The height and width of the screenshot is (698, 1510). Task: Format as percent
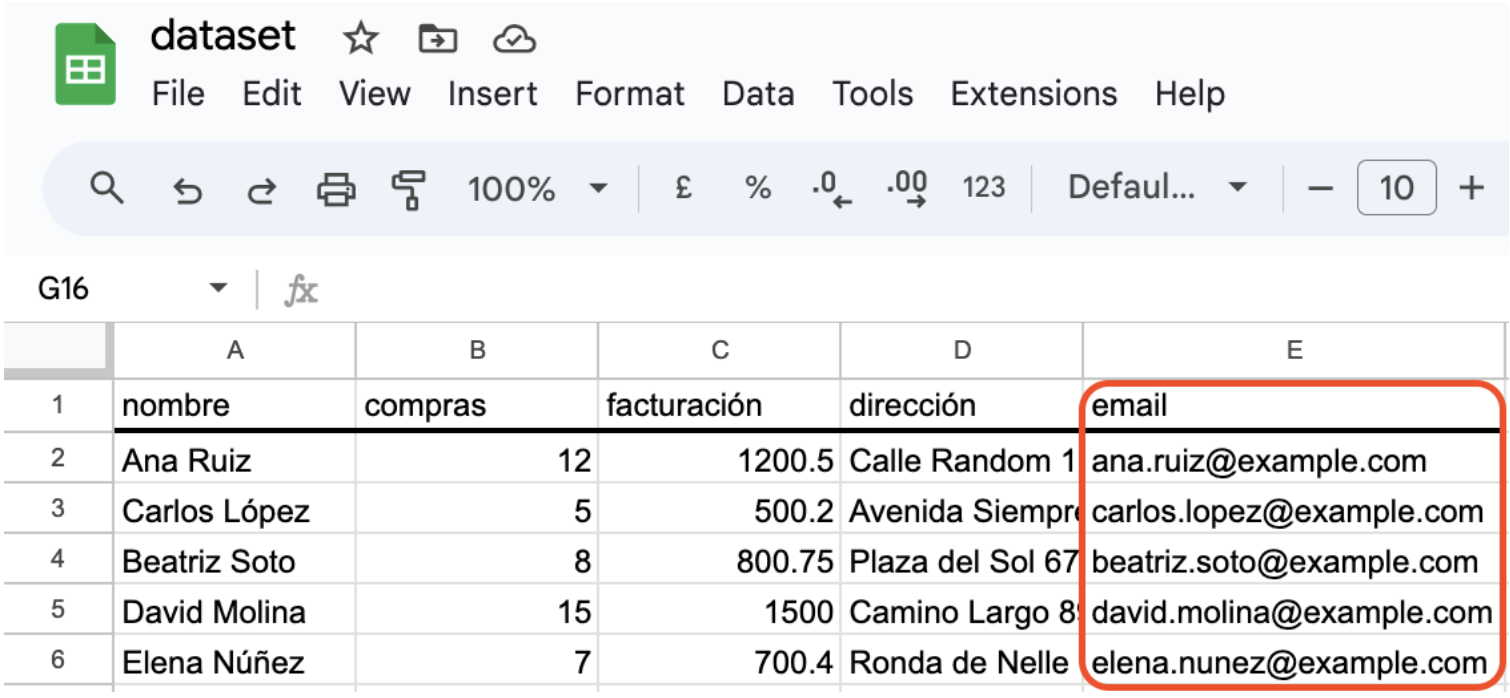coord(758,188)
